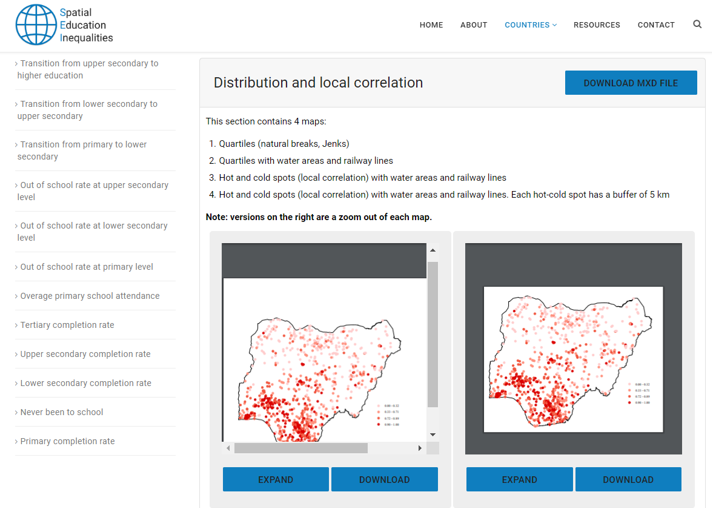Open Transition from primary to lower secondary
This screenshot has height=508, width=712.
(x=82, y=150)
